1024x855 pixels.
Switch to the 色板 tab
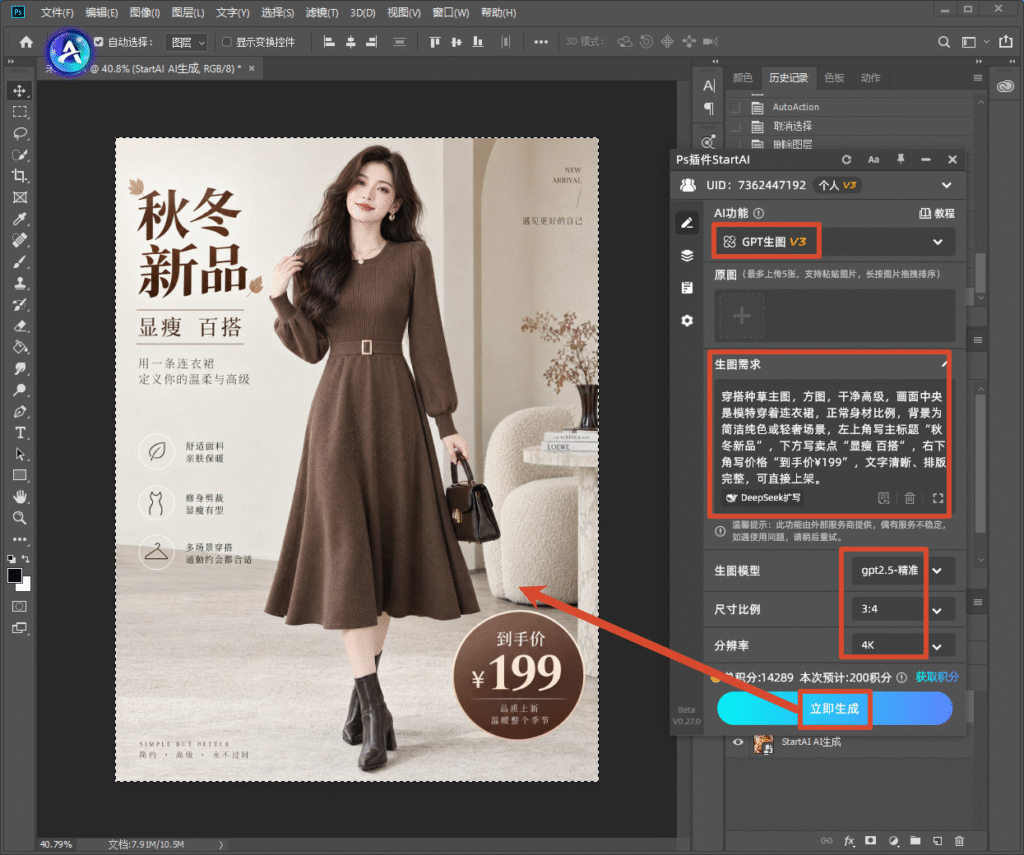(x=834, y=78)
